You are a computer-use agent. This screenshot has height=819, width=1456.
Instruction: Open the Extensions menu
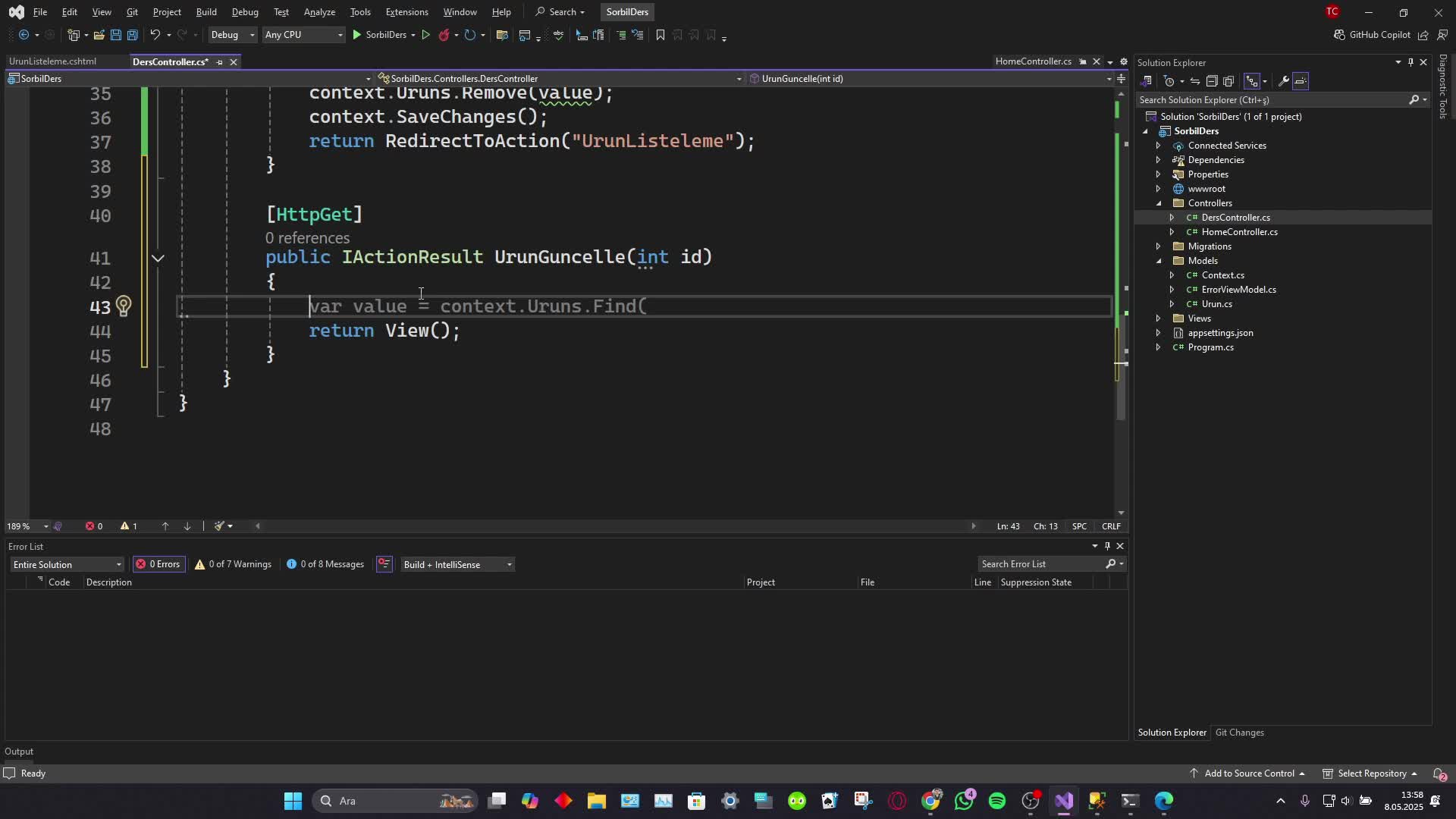(x=406, y=12)
